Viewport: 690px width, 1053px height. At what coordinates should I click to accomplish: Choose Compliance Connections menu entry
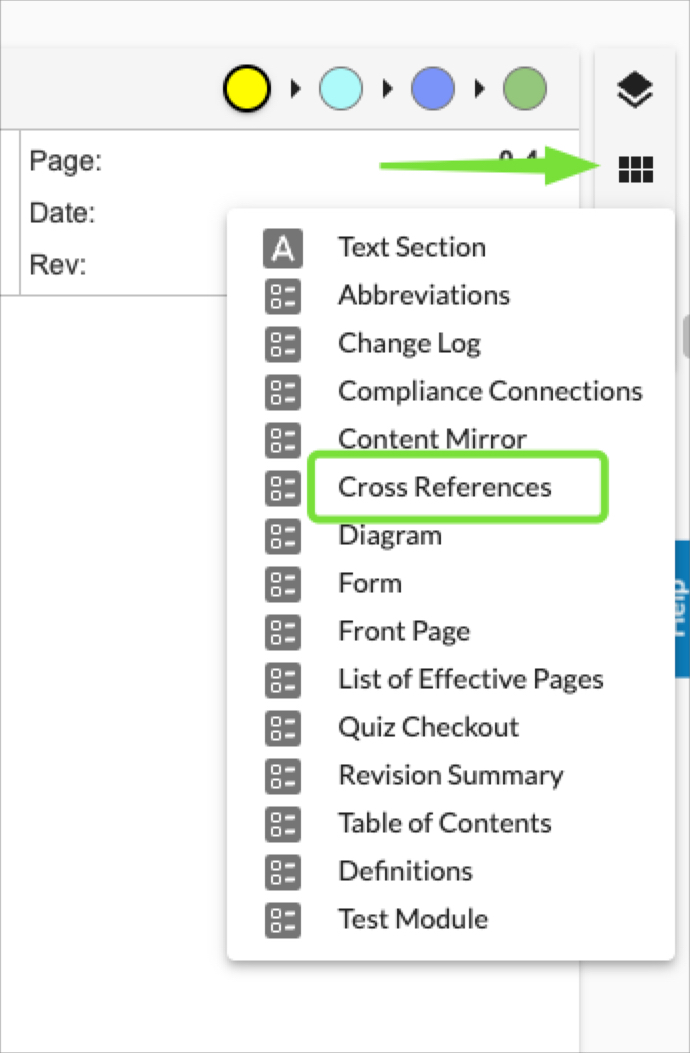coord(490,391)
